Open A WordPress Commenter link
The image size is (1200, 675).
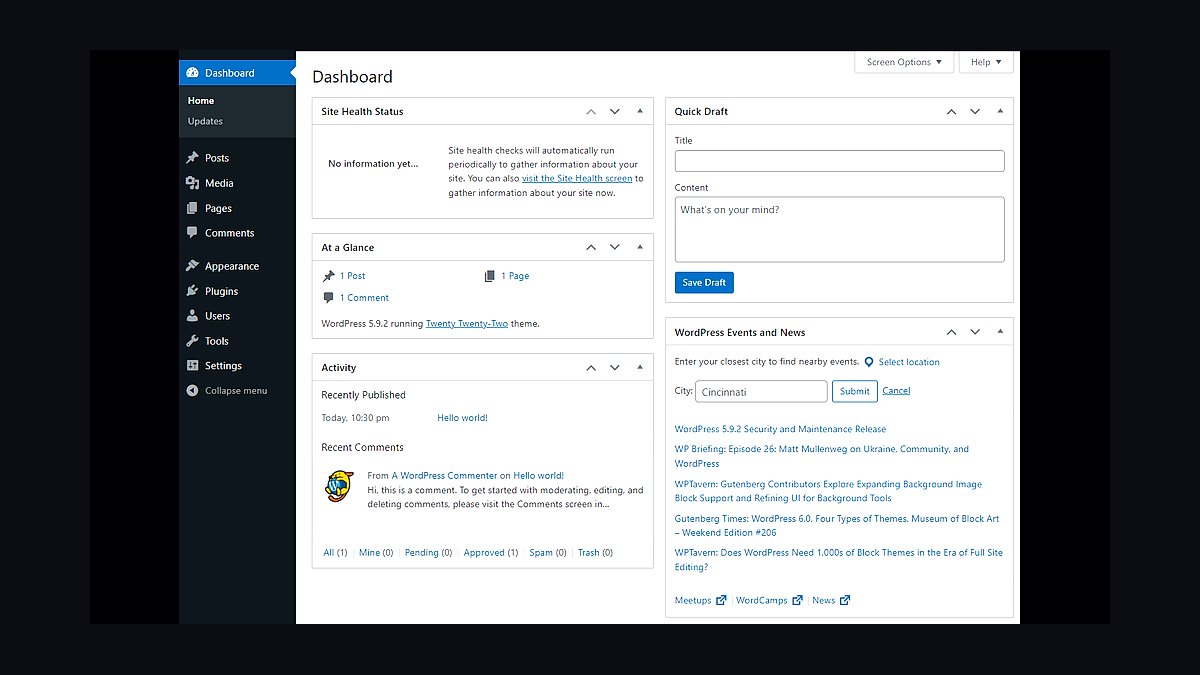point(444,476)
